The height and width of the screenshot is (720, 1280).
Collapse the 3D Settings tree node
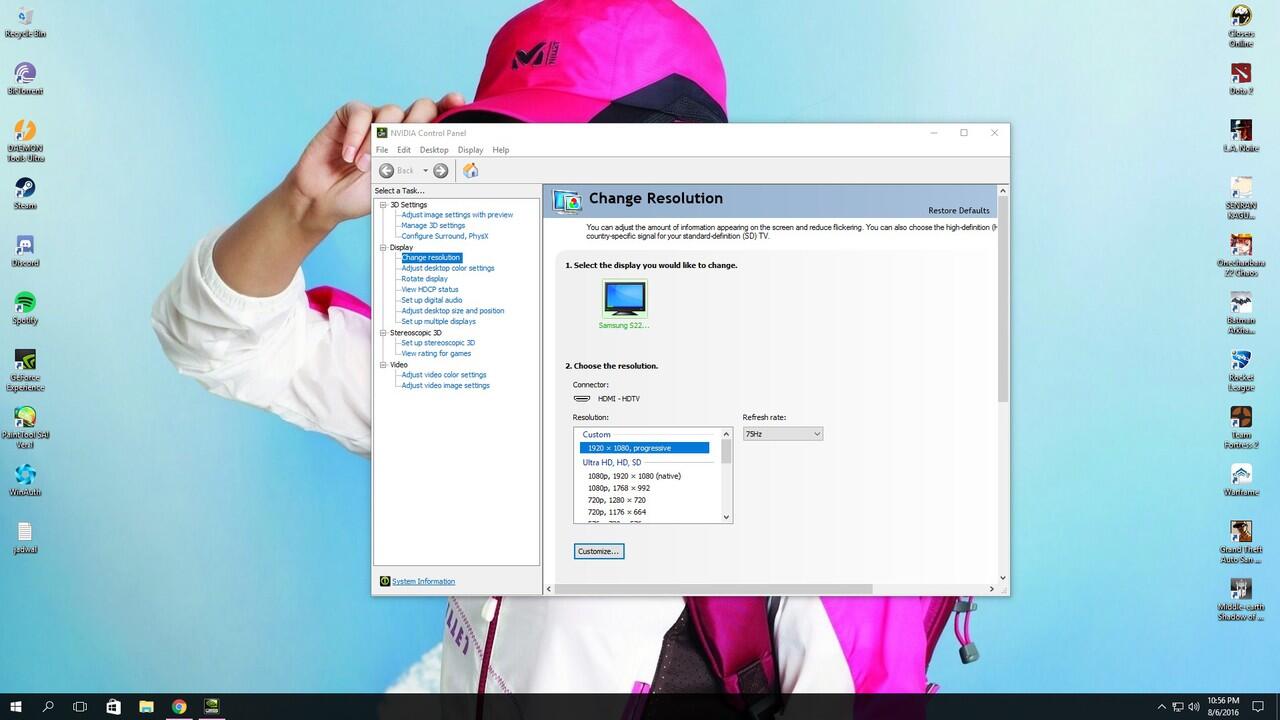click(x=383, y=205)
